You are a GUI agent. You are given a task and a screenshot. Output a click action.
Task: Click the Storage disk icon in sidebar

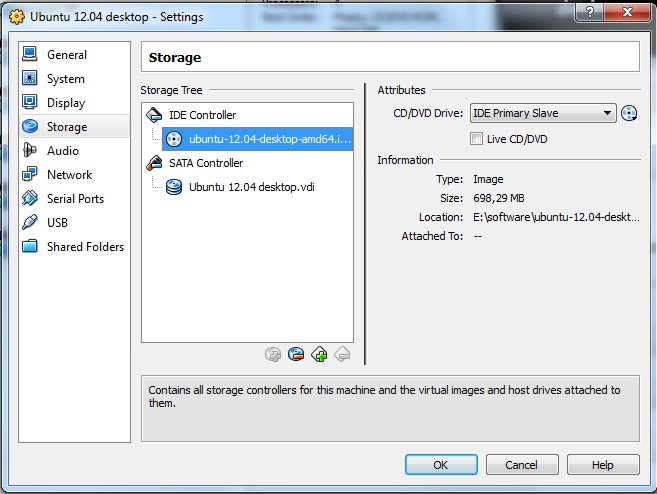click(x=30, y=126)
